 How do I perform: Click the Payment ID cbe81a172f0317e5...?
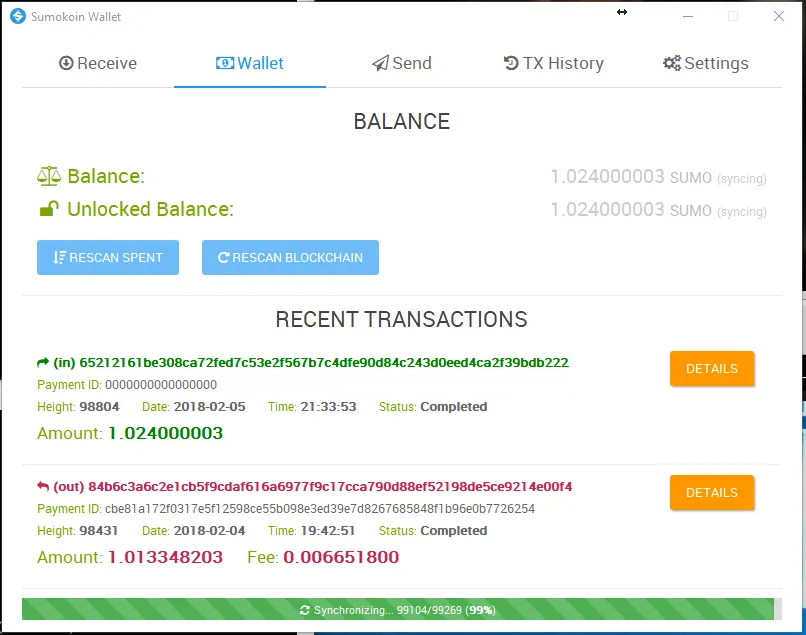(320, 509)
